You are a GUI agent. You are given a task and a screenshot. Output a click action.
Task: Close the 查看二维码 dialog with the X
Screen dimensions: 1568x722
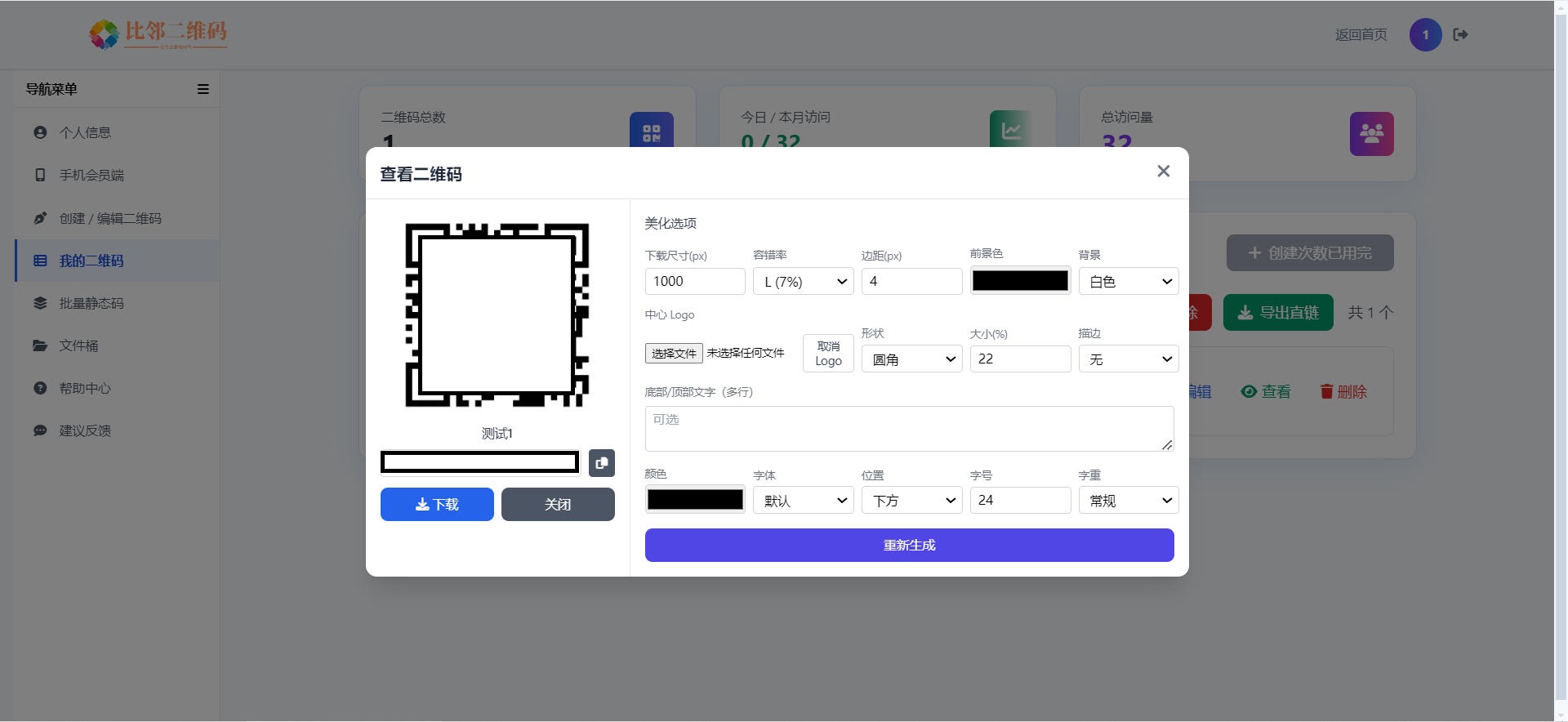(x=1164, y=171)
